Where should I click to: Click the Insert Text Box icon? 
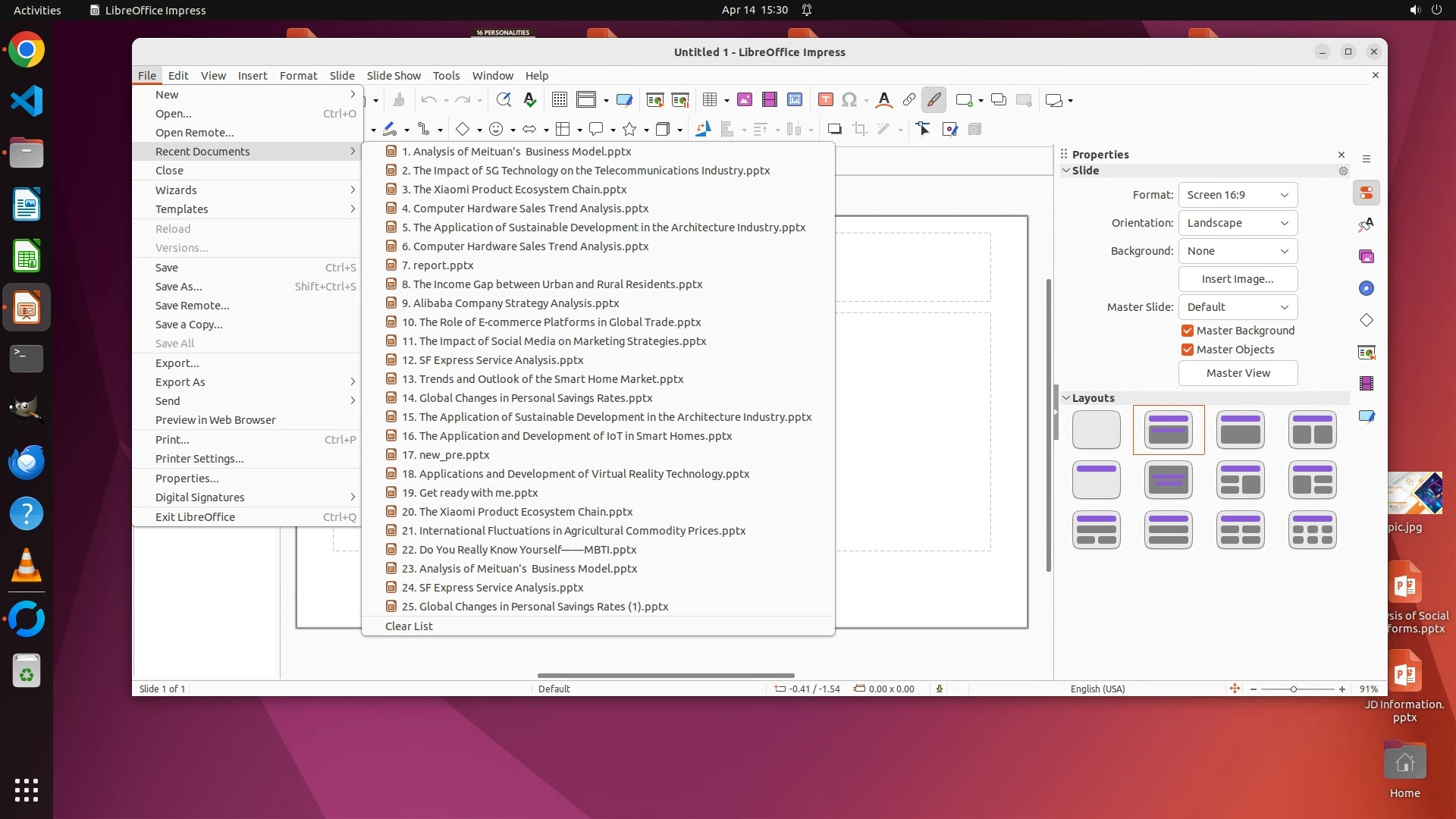click(x=826, y=100)
